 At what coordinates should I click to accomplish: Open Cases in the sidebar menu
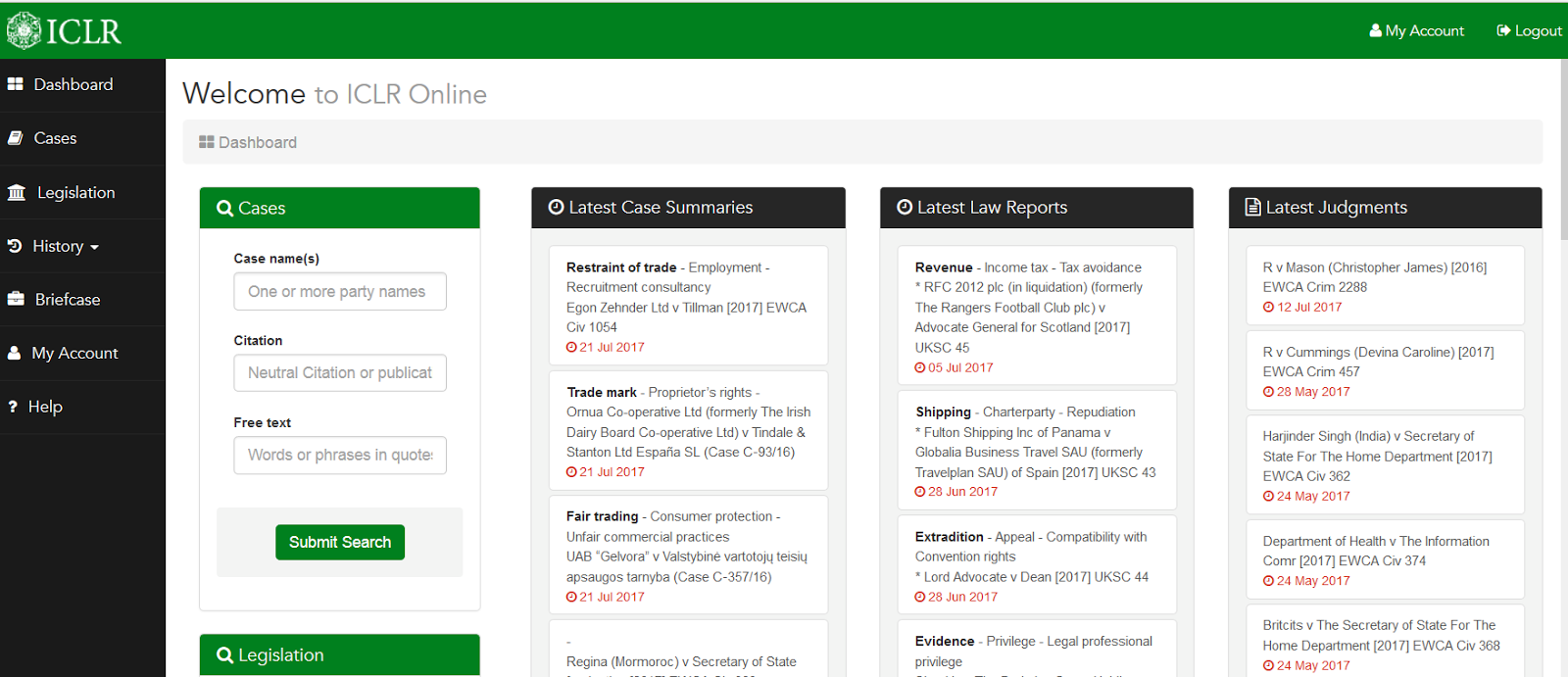pos(82,138)
